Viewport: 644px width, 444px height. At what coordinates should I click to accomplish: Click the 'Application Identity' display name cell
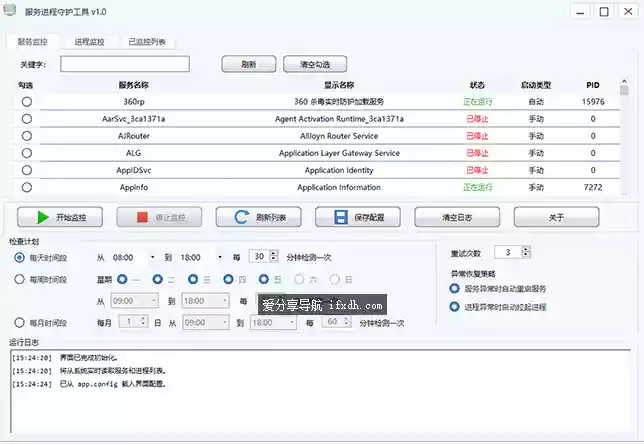pos(339,170)
